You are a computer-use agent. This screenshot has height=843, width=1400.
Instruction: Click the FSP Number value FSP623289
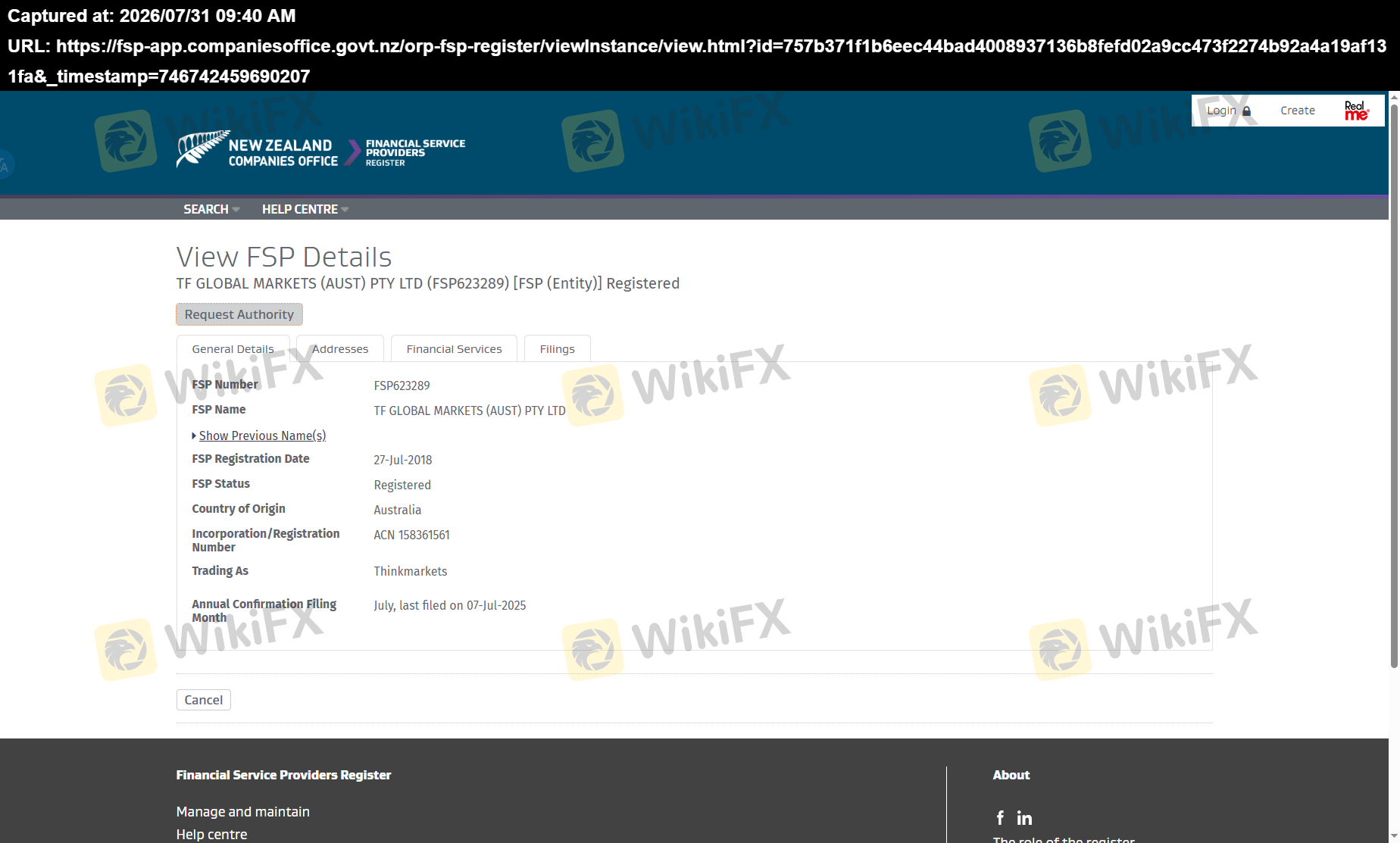coord(402,386)
